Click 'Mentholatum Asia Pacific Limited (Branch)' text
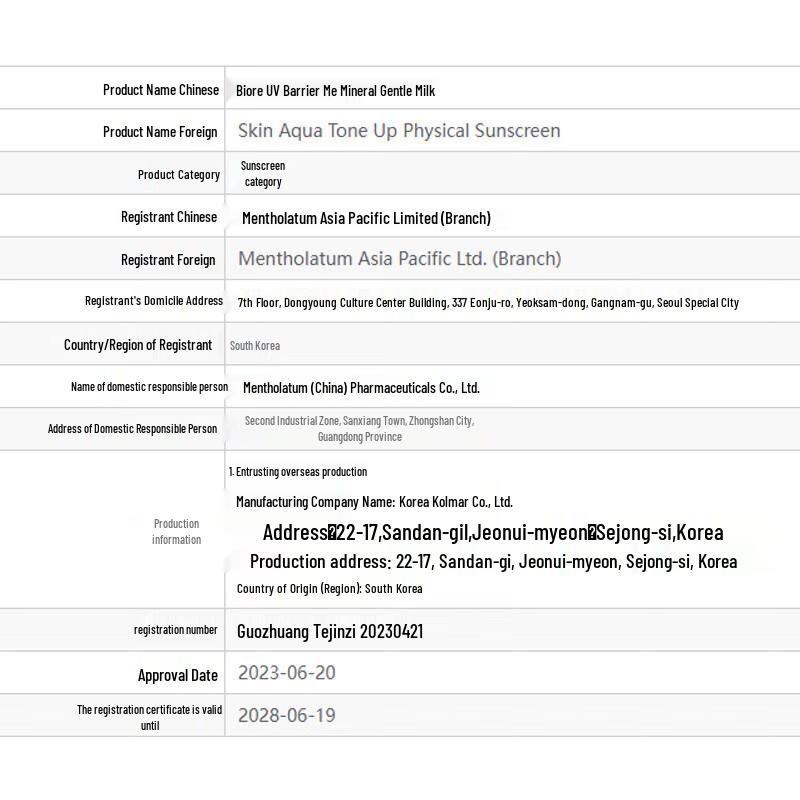 point(366,218)
